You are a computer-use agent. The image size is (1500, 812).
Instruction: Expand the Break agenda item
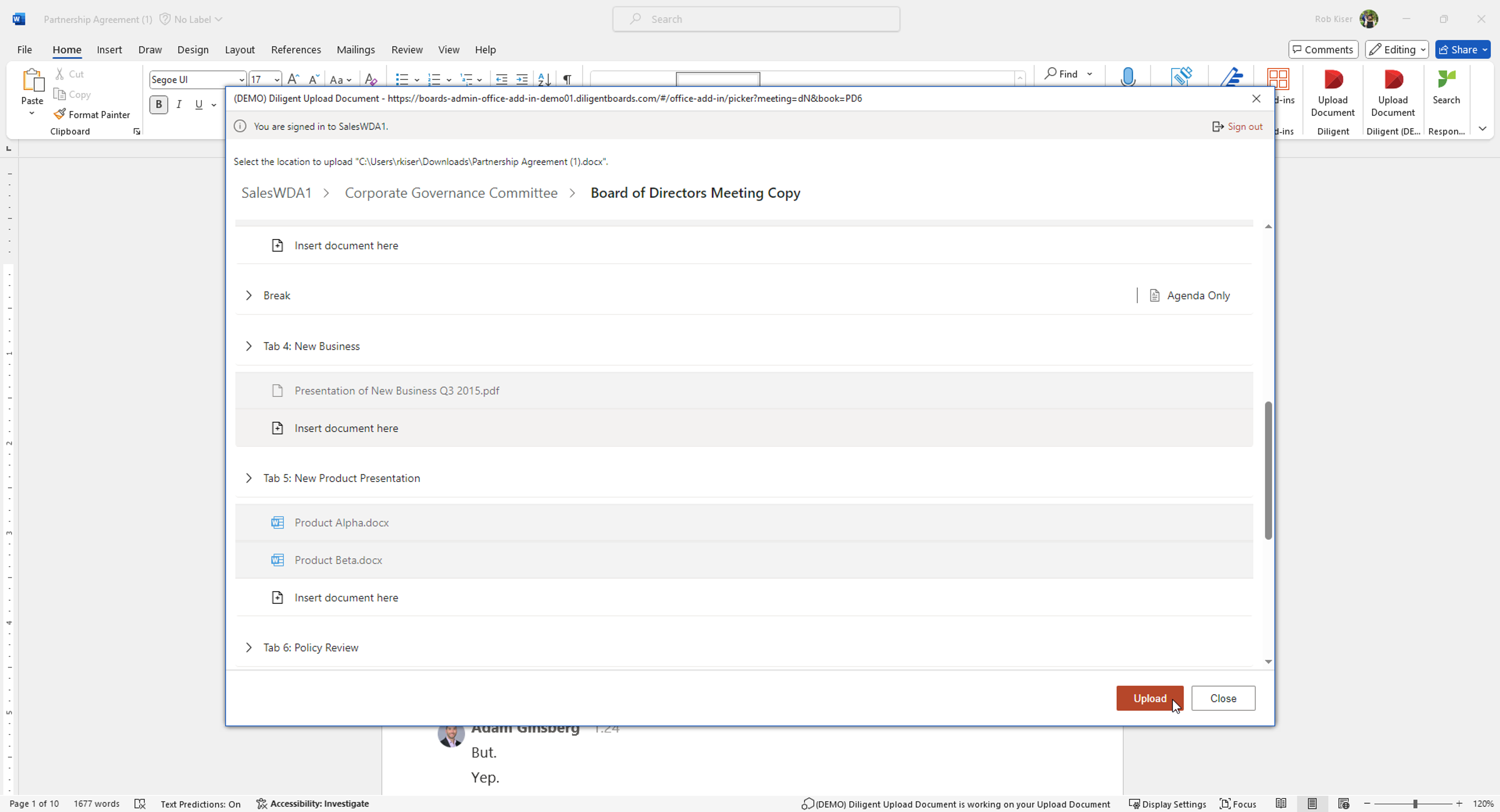[249, 295]
